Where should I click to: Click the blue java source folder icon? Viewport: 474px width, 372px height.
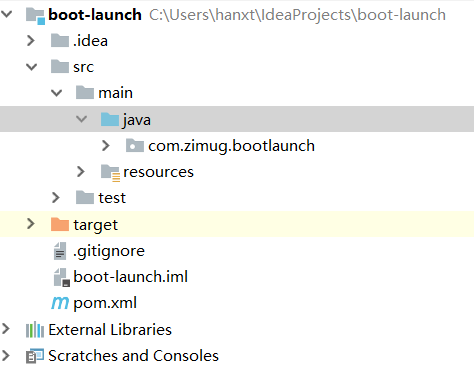pos(110,119)
